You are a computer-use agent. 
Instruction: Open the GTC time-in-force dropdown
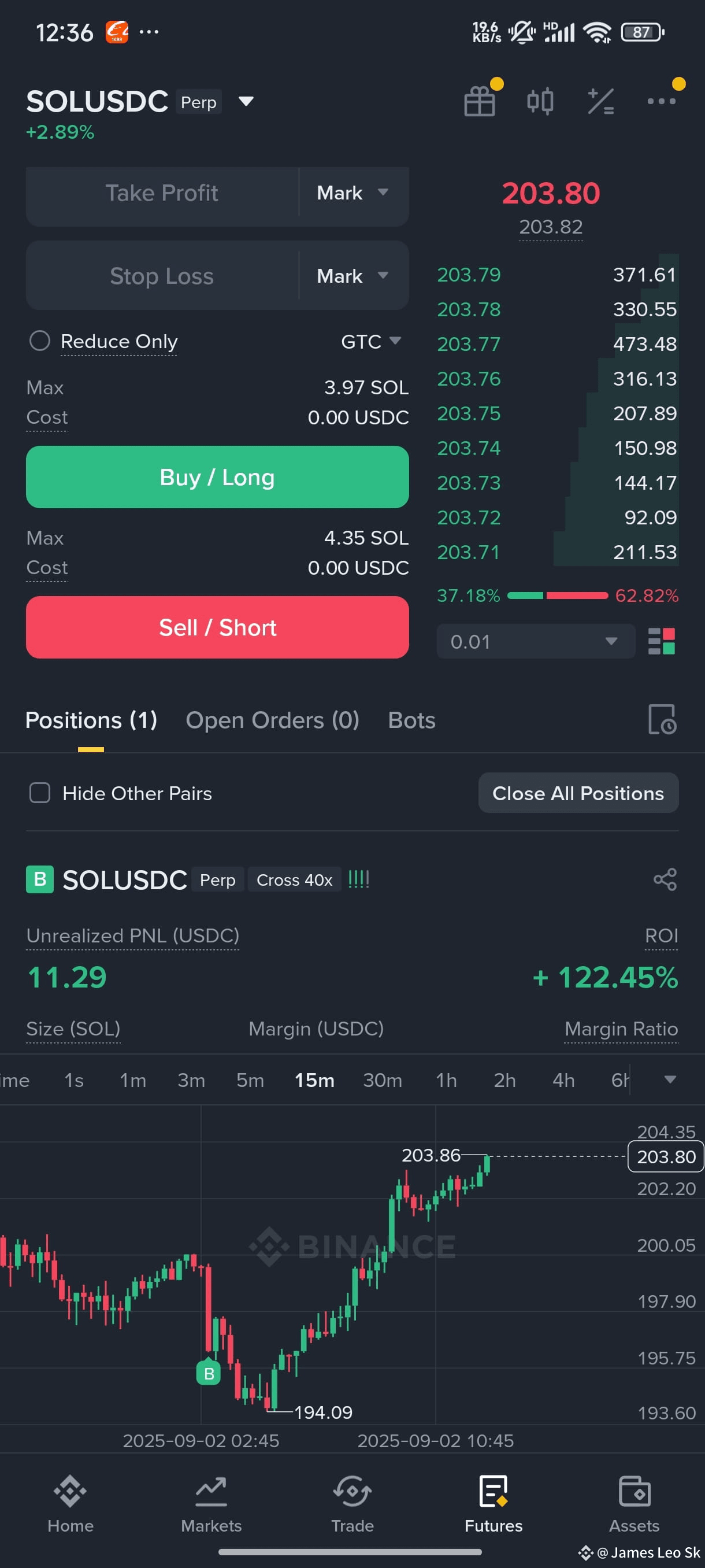pos(370,342)
